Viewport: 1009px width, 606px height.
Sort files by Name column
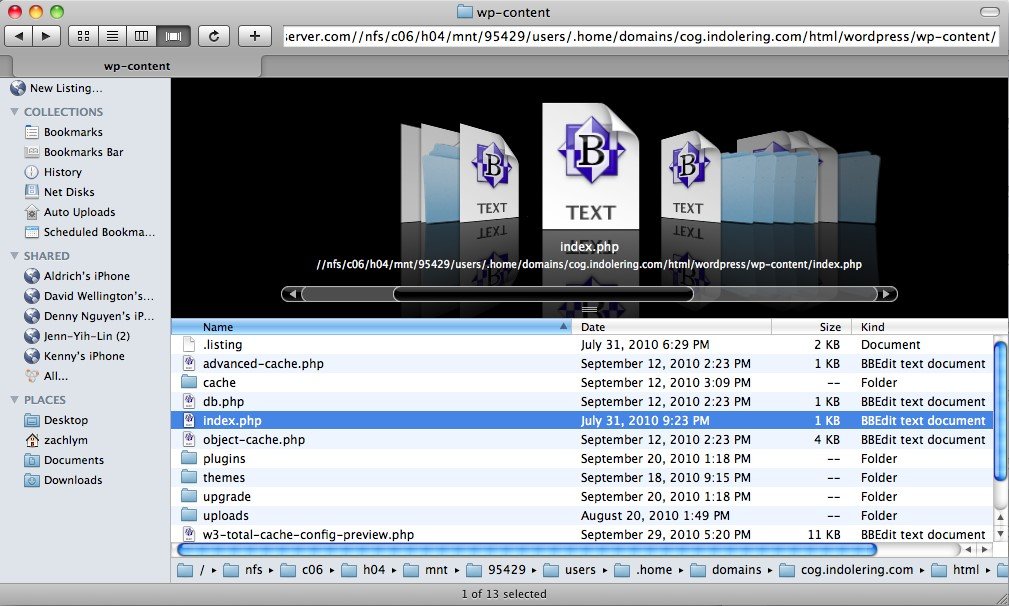pos(371,327)
